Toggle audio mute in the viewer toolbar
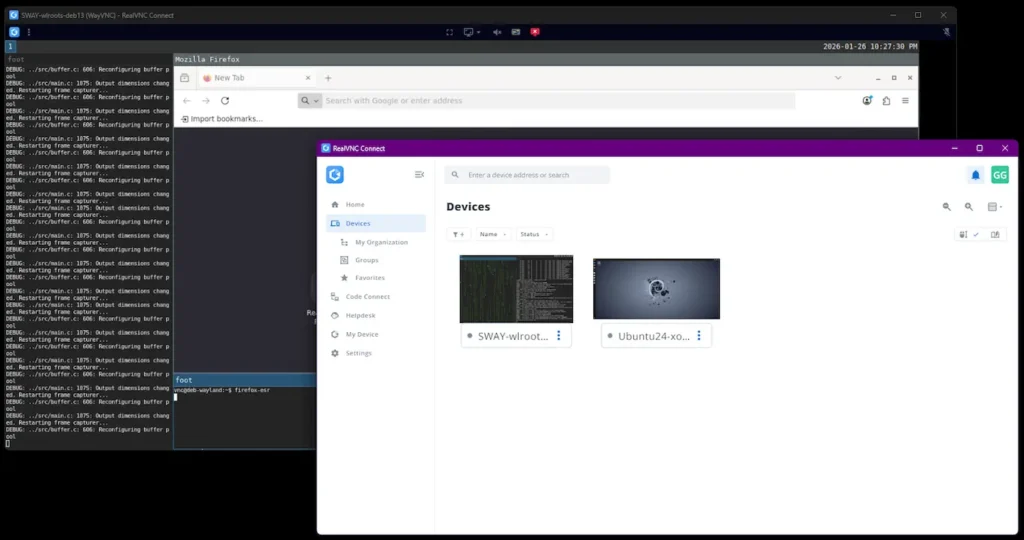Viewport: 1024px width, 540px height. [x=497, y=32]
